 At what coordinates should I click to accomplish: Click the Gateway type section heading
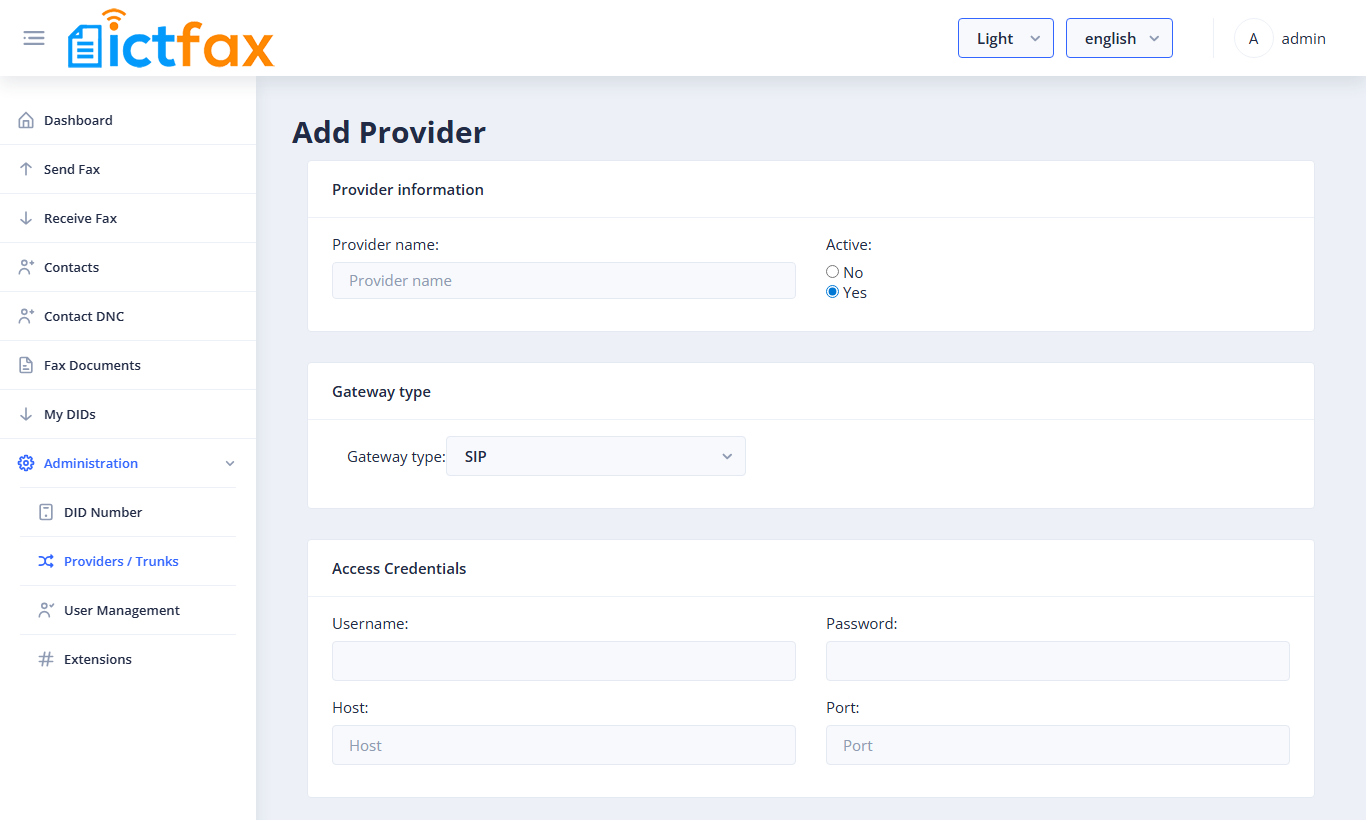click(381, 391)
